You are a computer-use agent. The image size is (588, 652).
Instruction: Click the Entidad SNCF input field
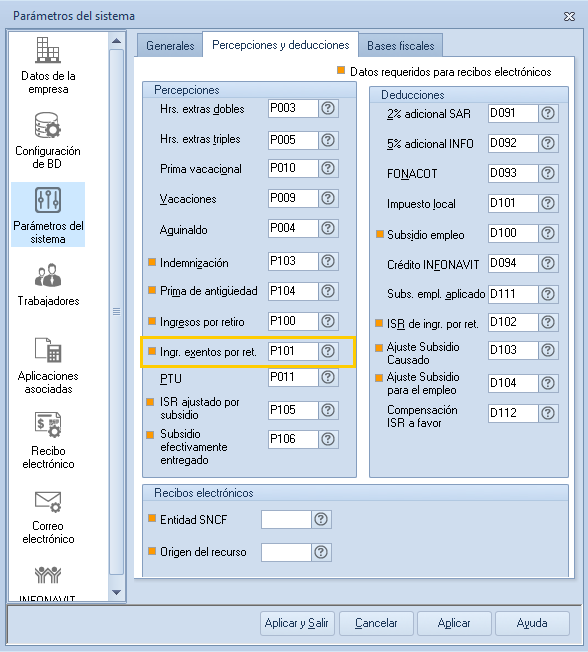286,519
